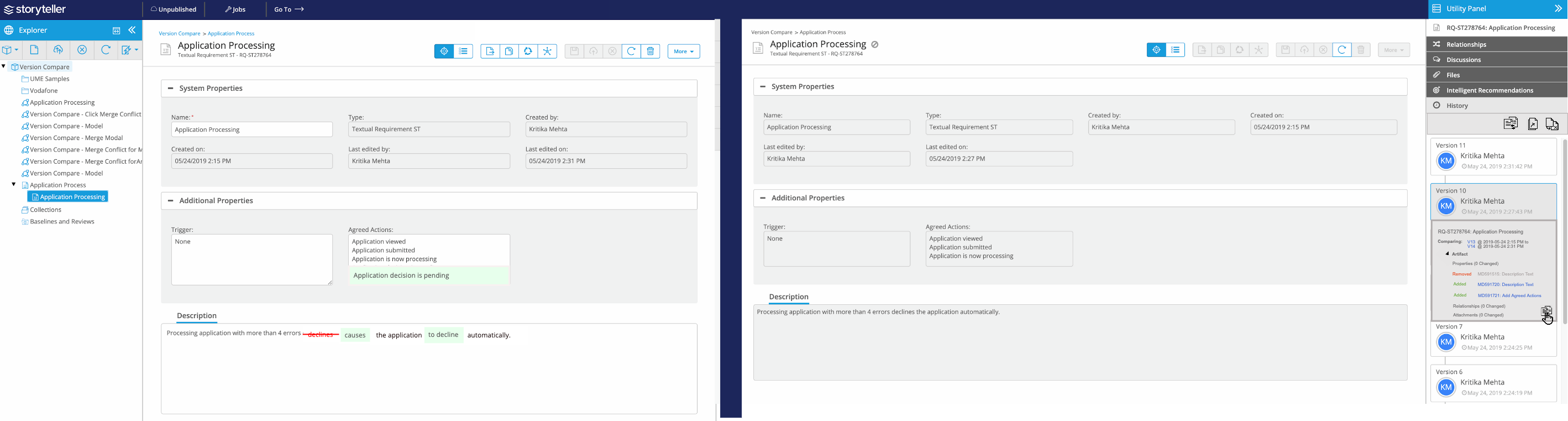This screenshot has width=1568, height=421.
Task: Collapse Additional Properties section in left window
Action: point(170,200)
